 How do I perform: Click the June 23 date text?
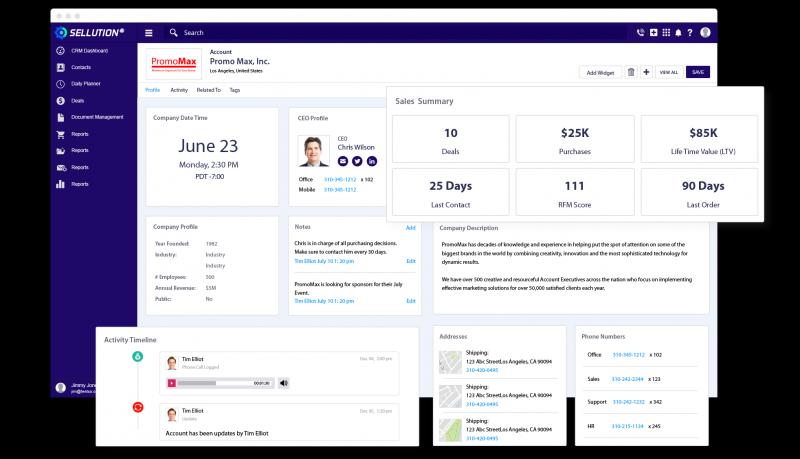[208, 146]
